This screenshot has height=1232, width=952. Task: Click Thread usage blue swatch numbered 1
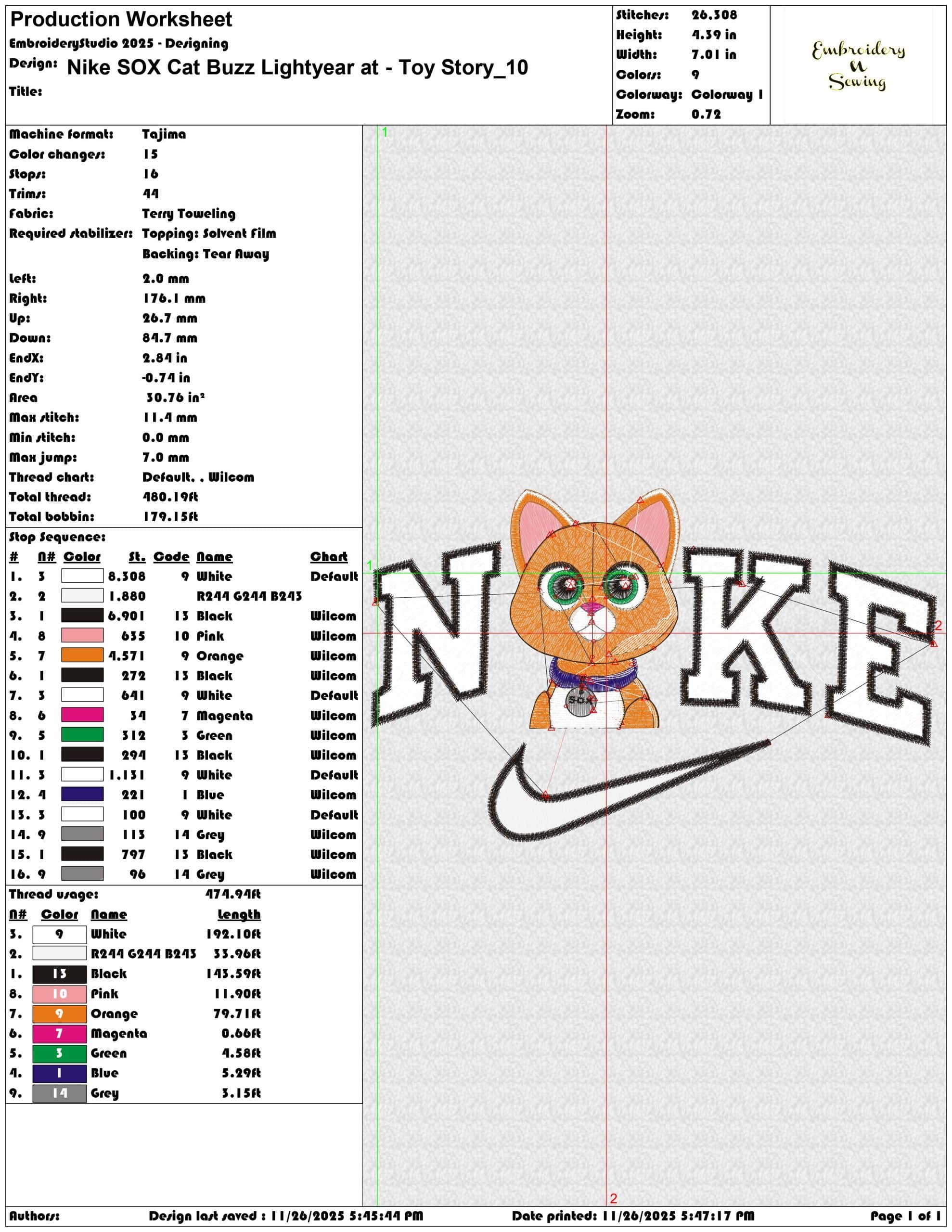pyautogui.click(x=60, y=1073)
